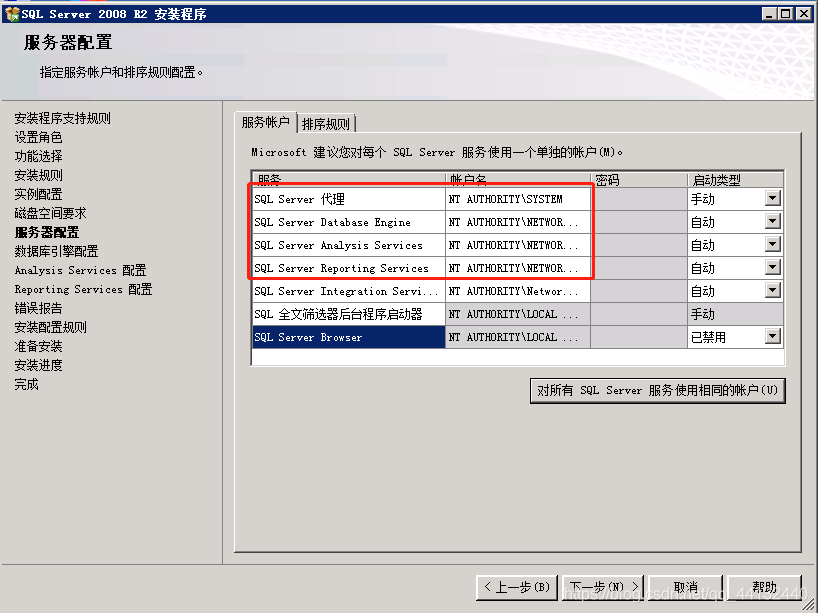Click the 密码 column header

(639, 179)
